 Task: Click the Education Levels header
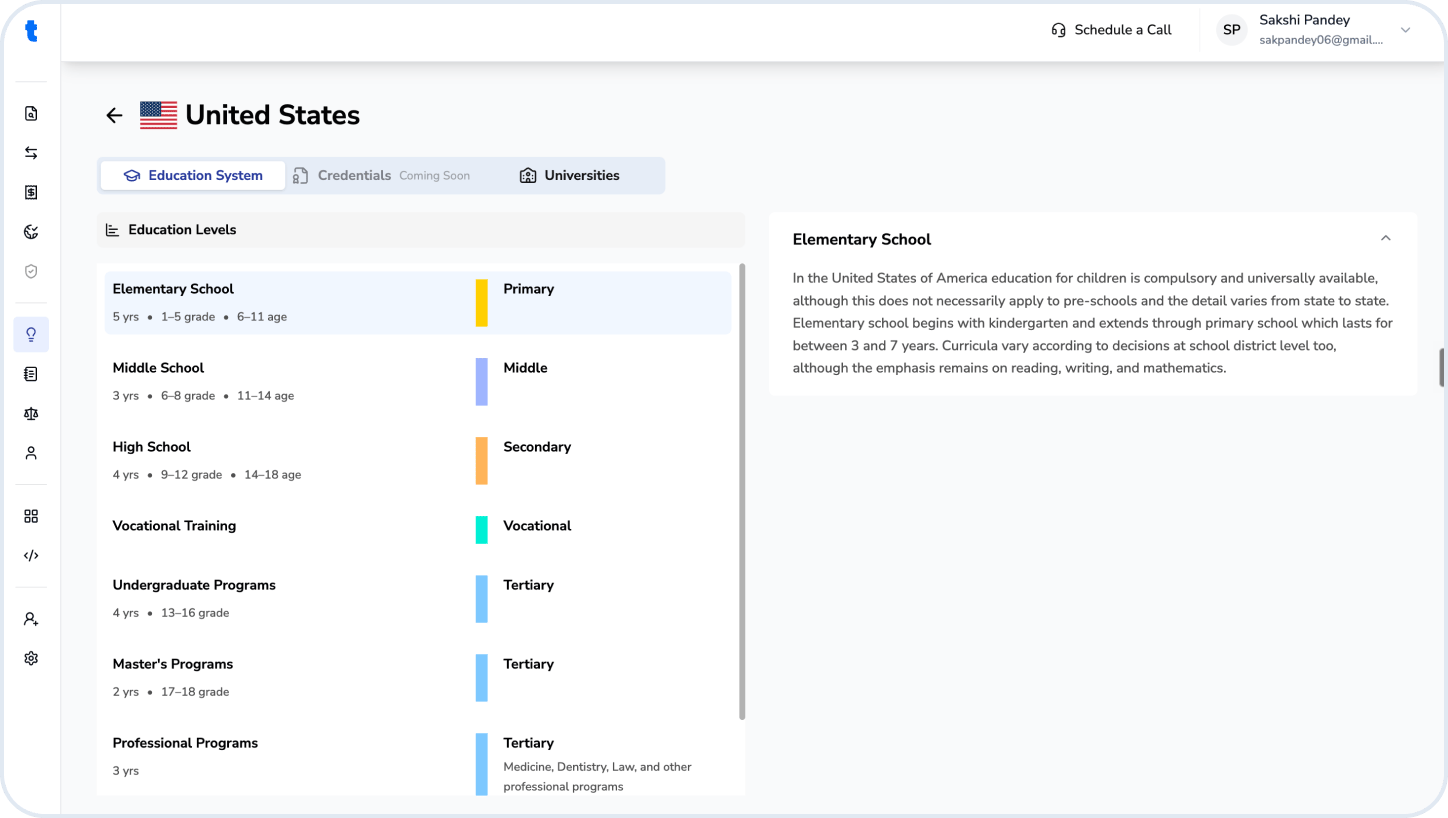421,230
